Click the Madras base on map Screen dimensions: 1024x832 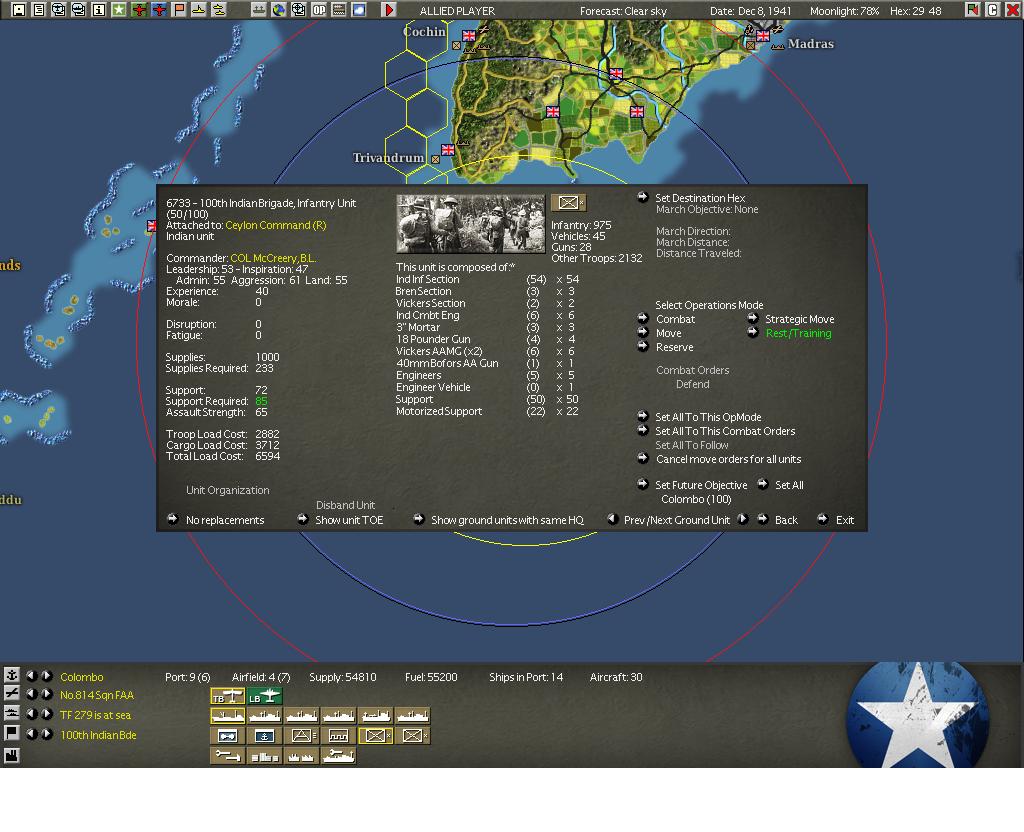(762, 36)
